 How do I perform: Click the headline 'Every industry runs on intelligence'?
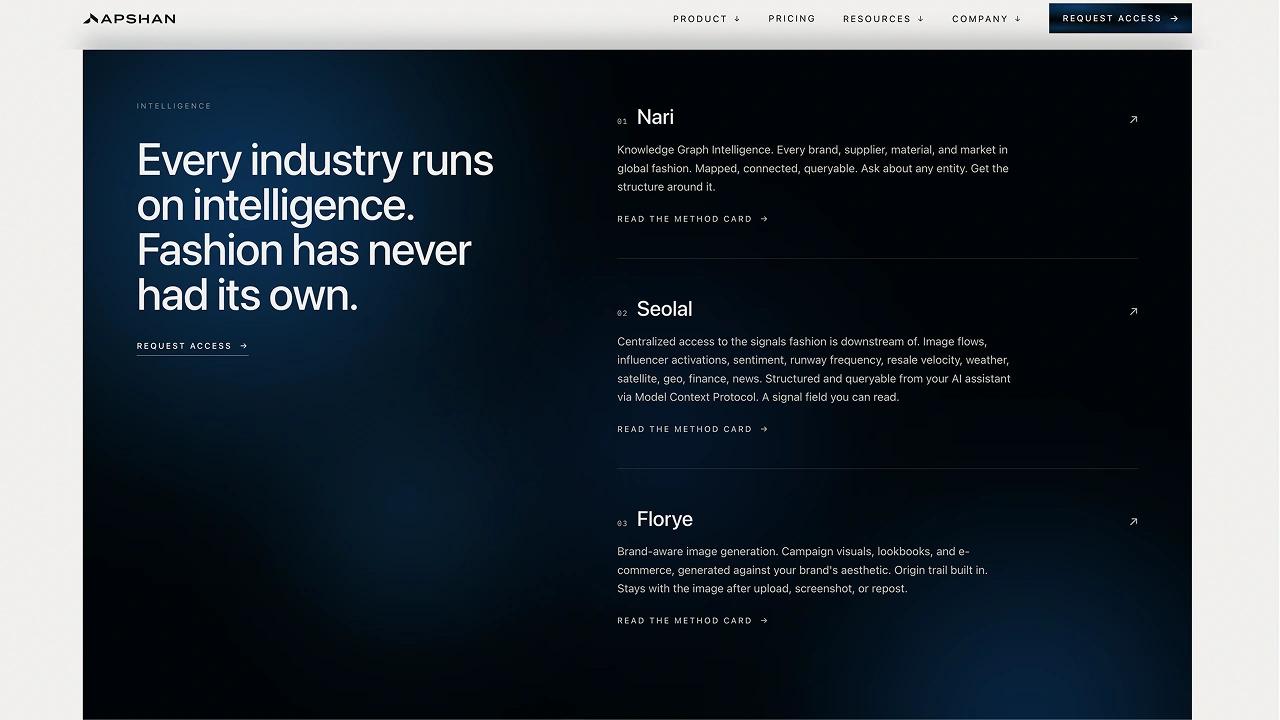[315, 227]
